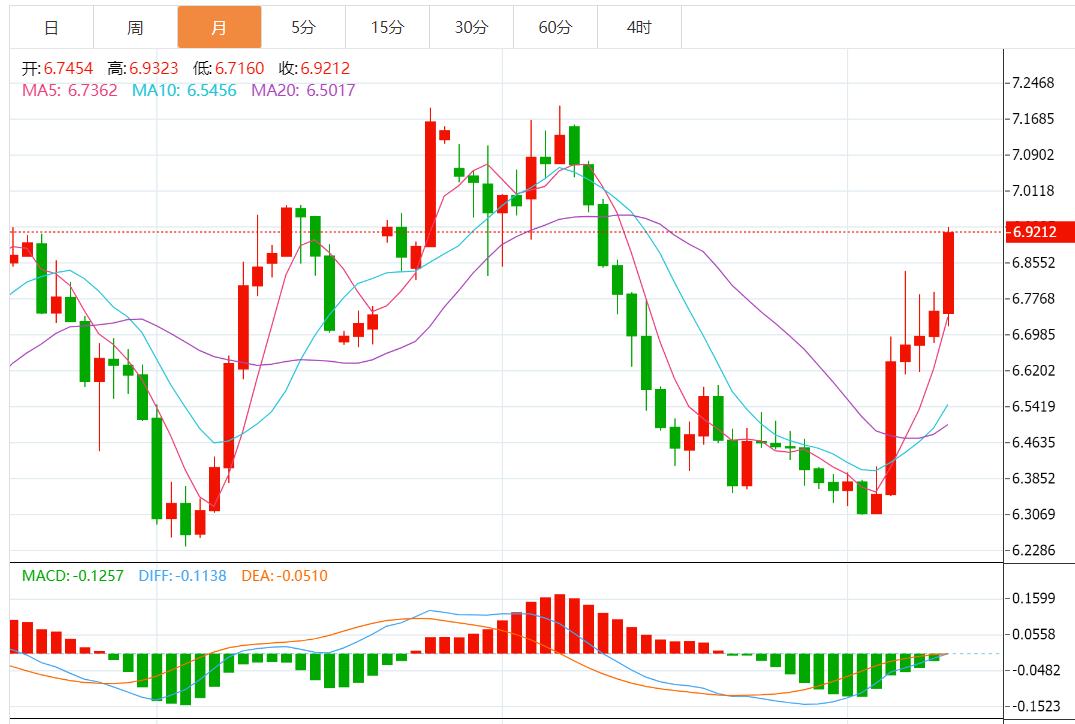Open the 4时 four-hour tab
The height and width of the screenshot is (724, 1075).
tap(639, 27)
